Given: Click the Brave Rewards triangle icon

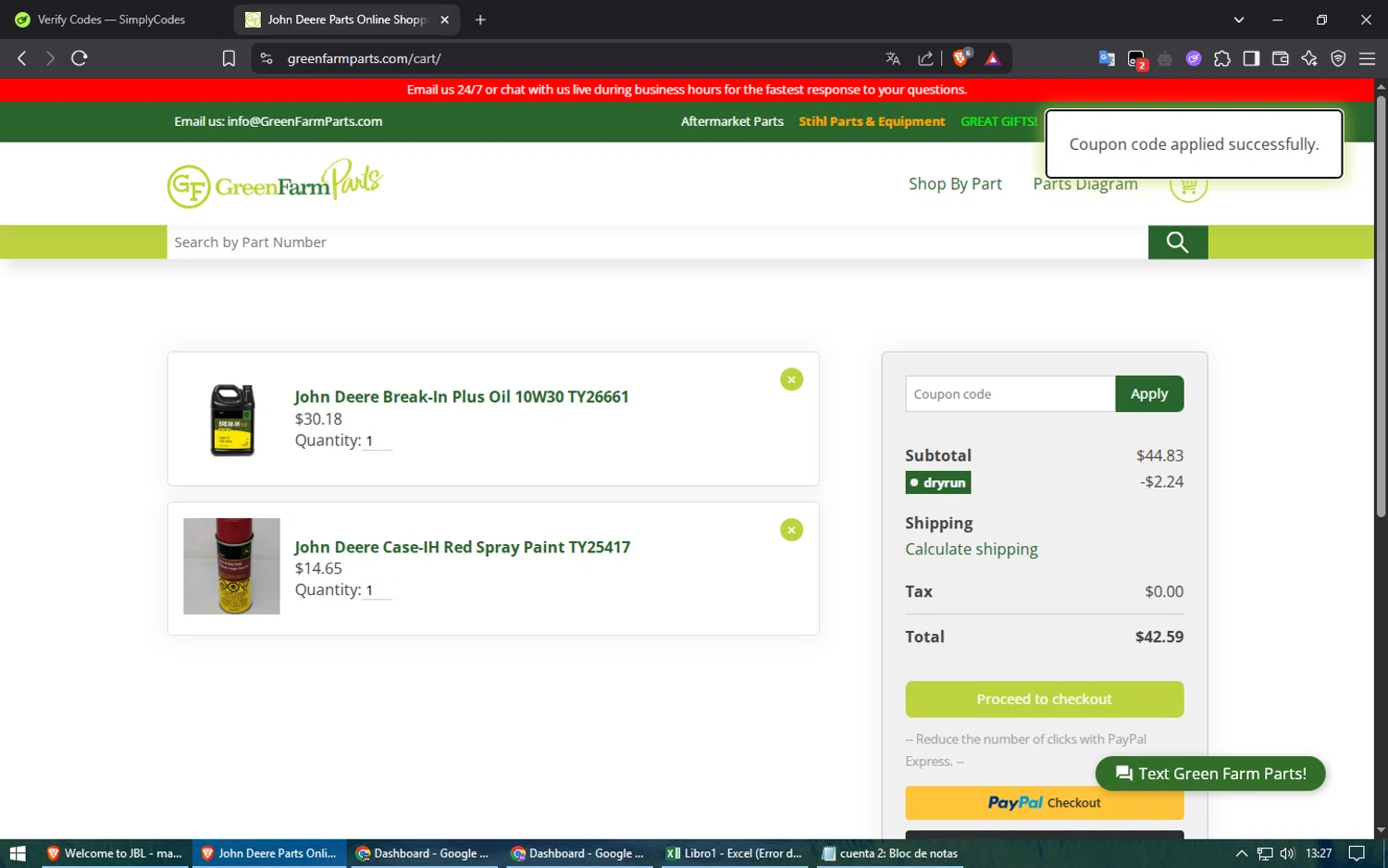Looking at the screenshot, I should (993, 58).
